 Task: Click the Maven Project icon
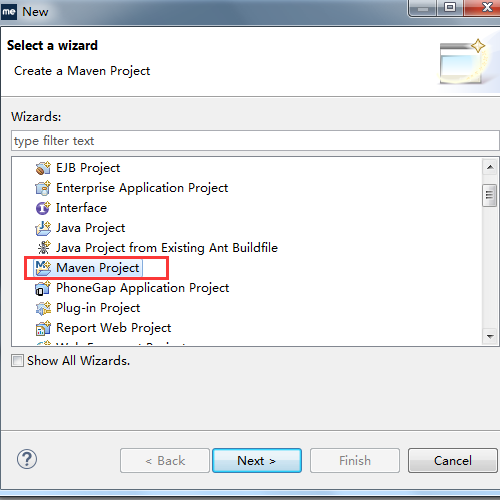pyautogui.click(x=43, y=268)
